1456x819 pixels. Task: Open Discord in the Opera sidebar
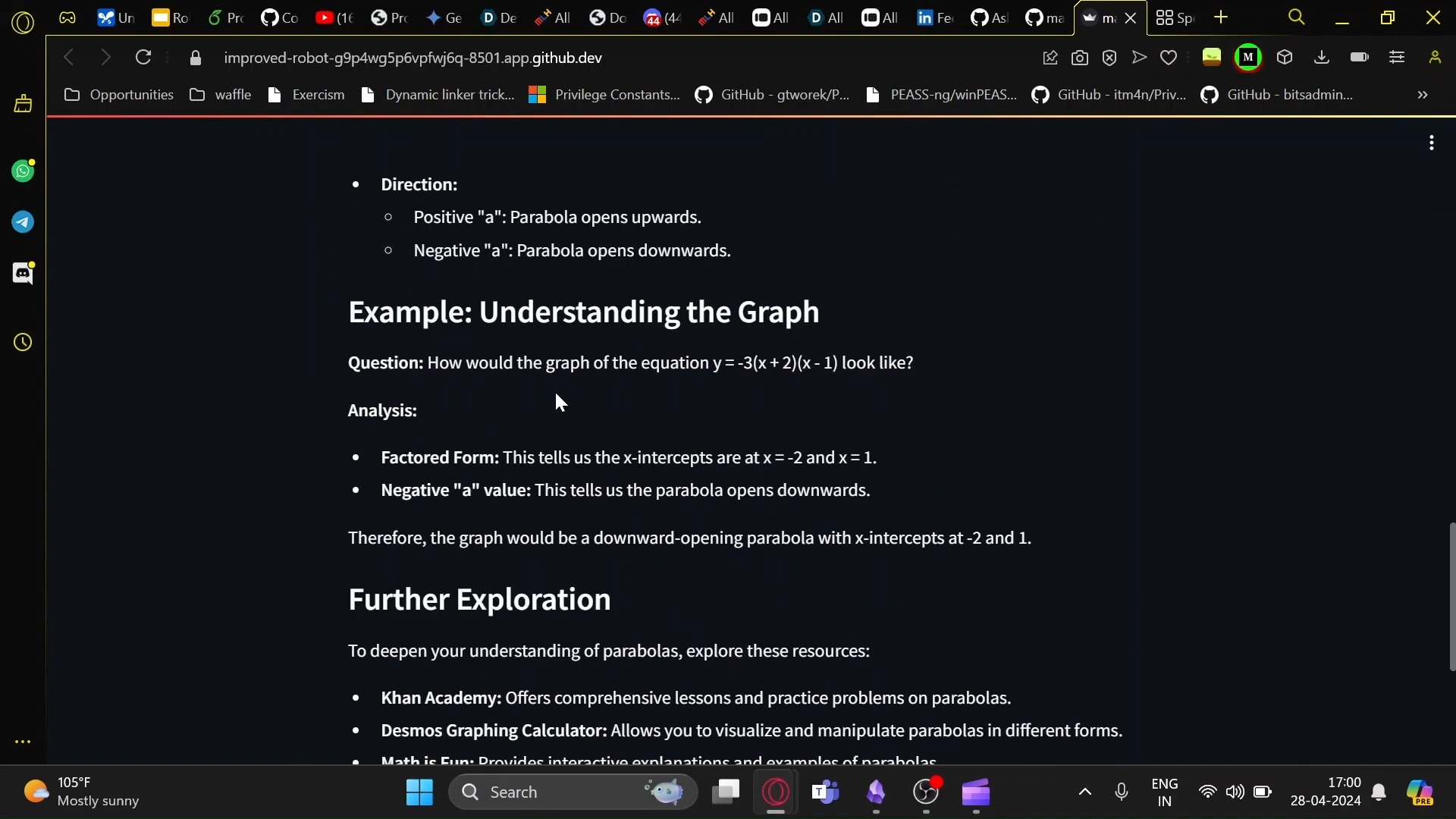pyautogui.click(x=23, y=273)
